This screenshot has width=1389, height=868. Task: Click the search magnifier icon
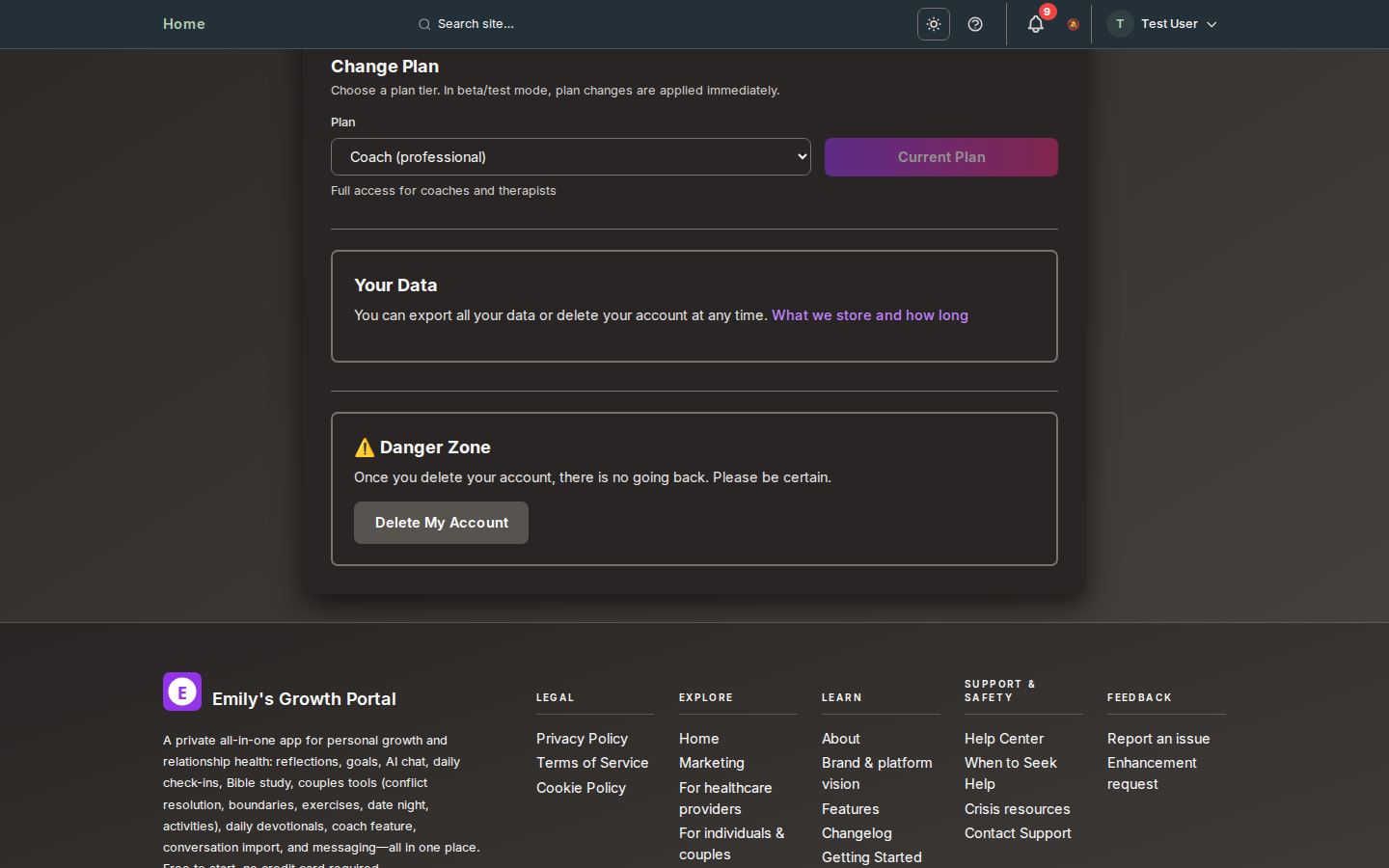[x=423, y=24]
